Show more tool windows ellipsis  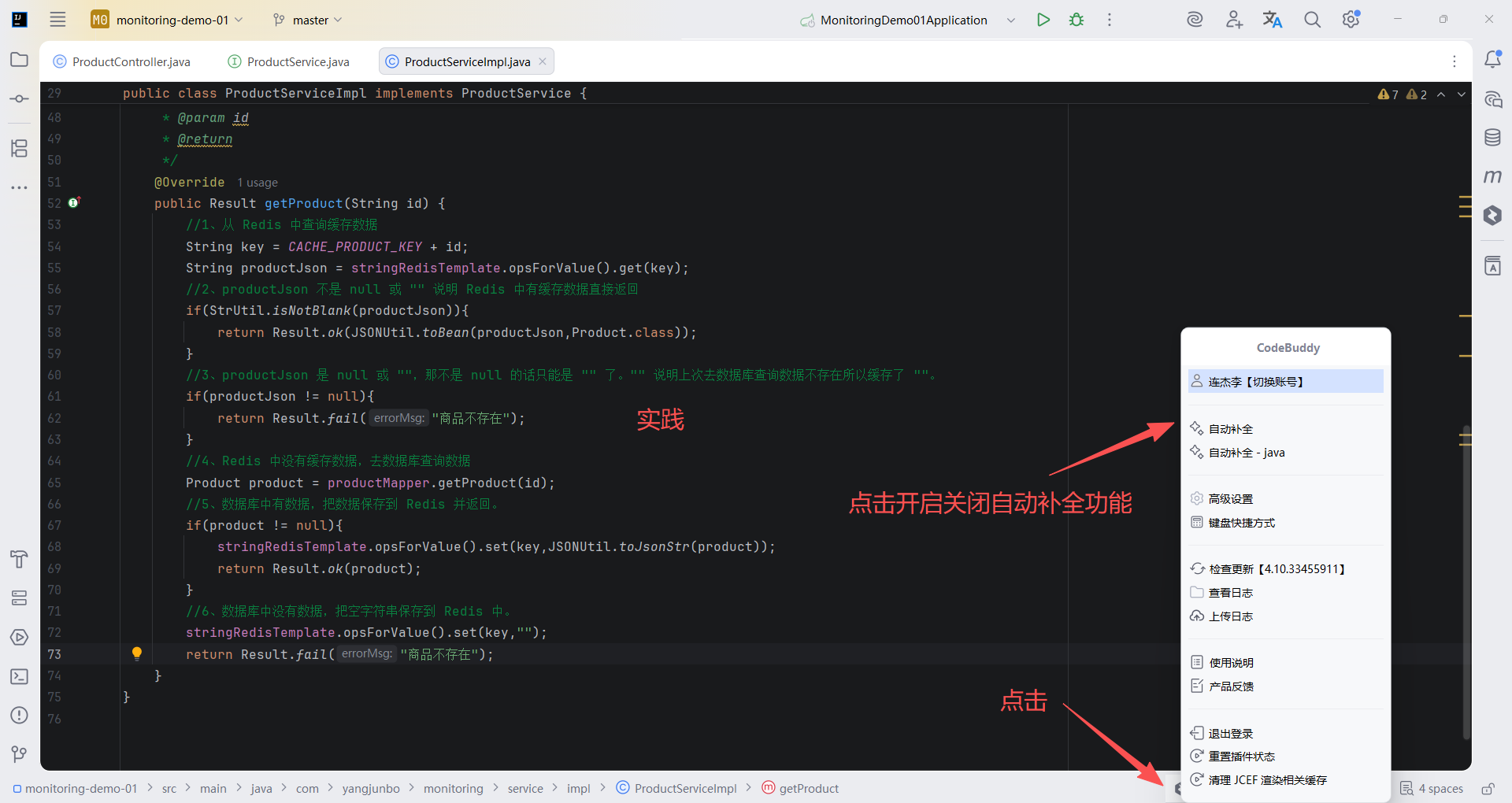click(20, 187)
